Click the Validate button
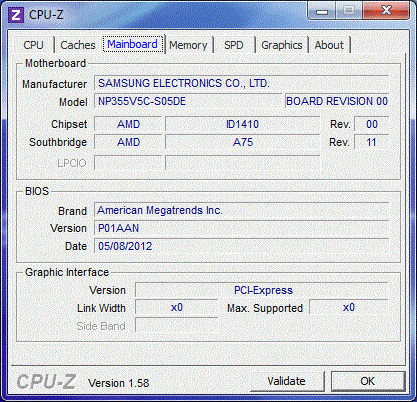 point(287,381)
